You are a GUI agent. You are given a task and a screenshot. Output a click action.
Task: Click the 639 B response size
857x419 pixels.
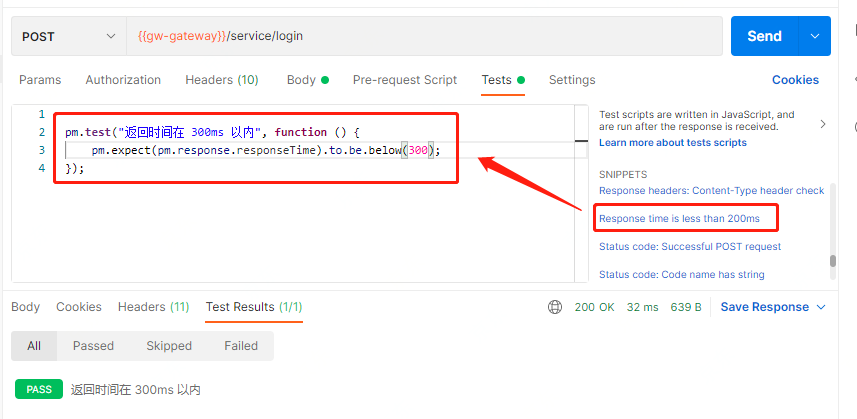point(686,307)
